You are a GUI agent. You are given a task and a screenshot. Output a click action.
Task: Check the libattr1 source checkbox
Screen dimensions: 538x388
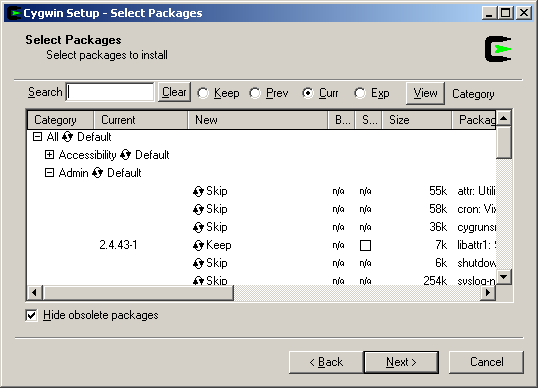pyautogui.click(x=365, y=245)
